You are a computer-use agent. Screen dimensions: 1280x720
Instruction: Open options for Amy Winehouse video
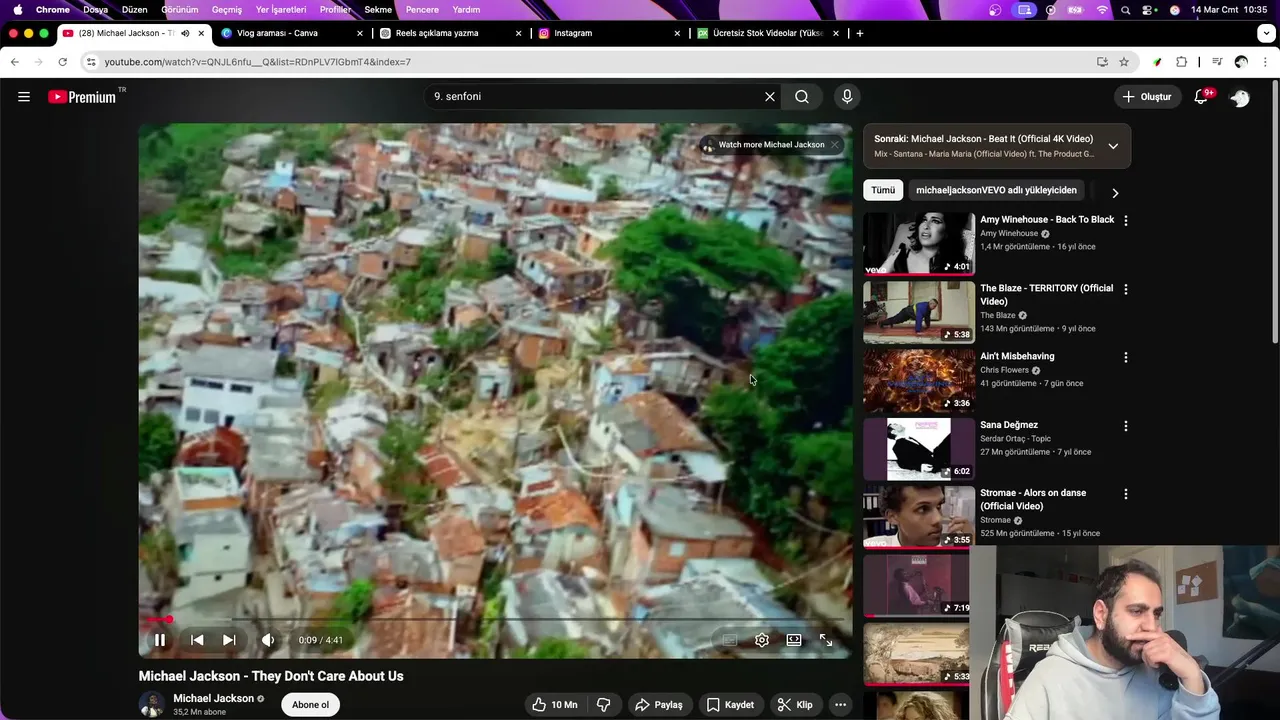pos(1126,220)
